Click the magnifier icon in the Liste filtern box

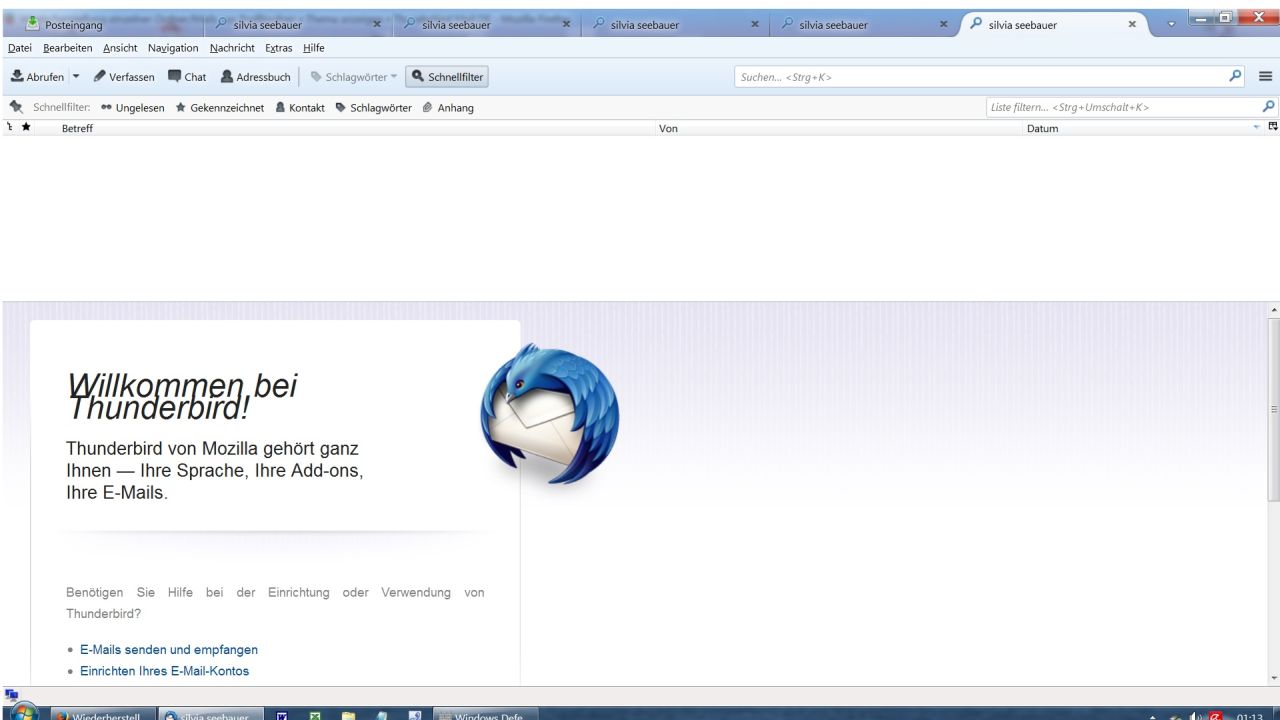pos(1270,107)
